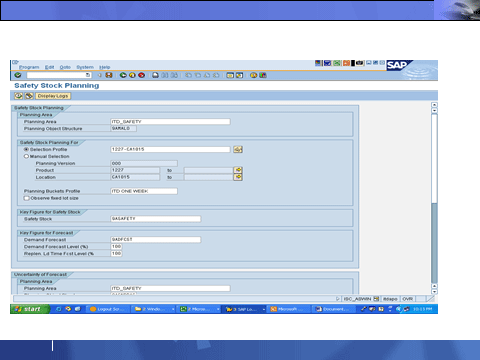Click the Demand Forecast Level (%) field

coord(116,247)
